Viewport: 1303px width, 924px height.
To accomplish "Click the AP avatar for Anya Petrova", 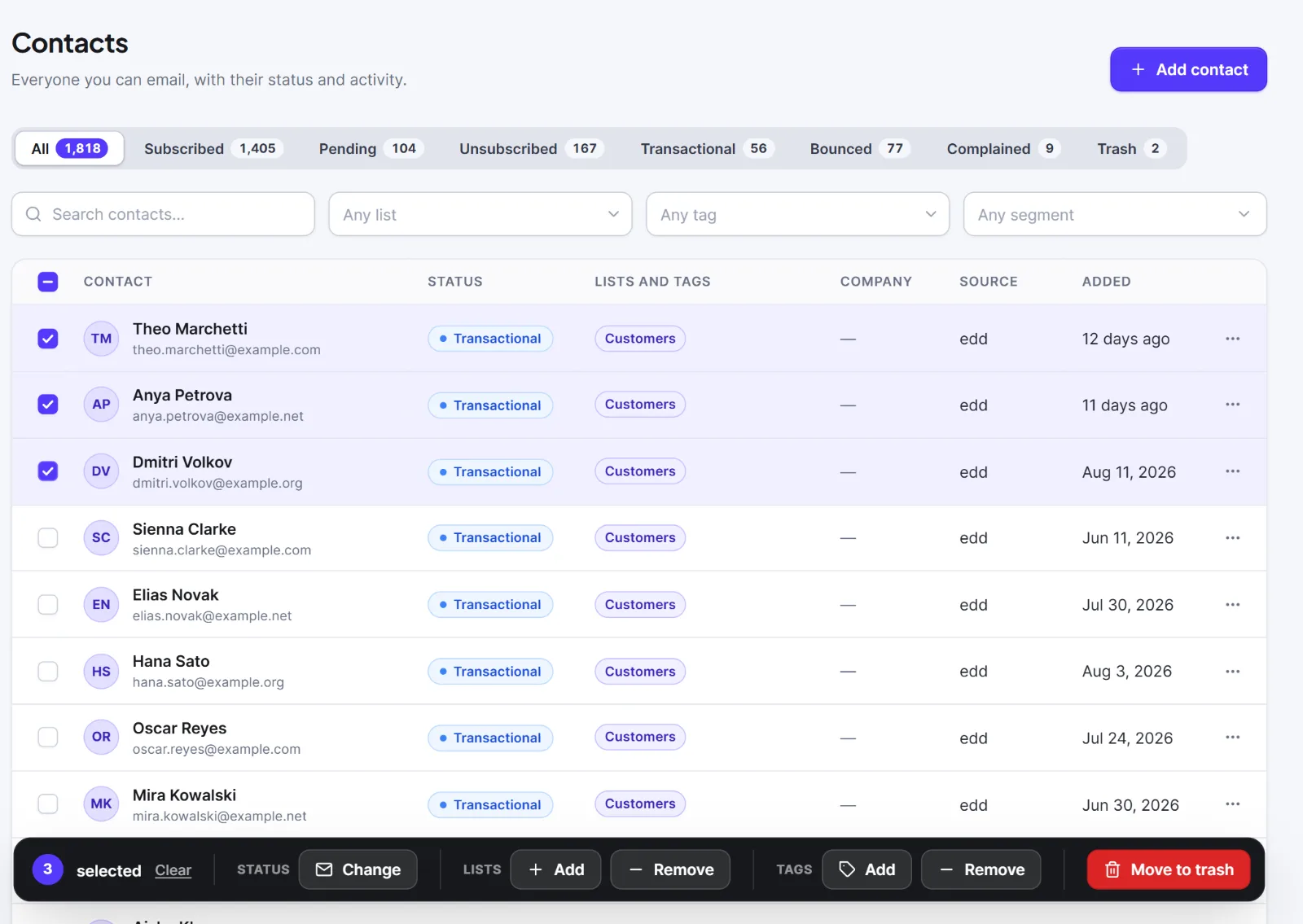I will (101, 405).
